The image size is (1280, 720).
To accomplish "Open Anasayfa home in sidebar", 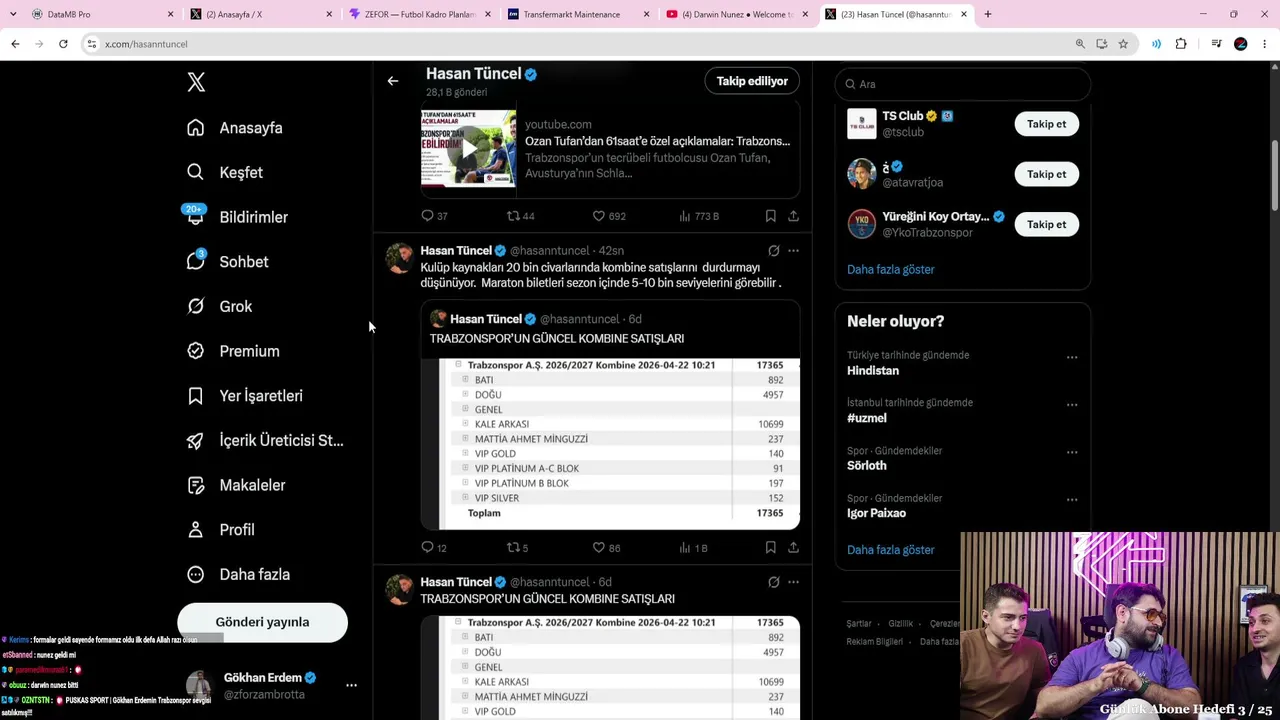I will point(235,128).
